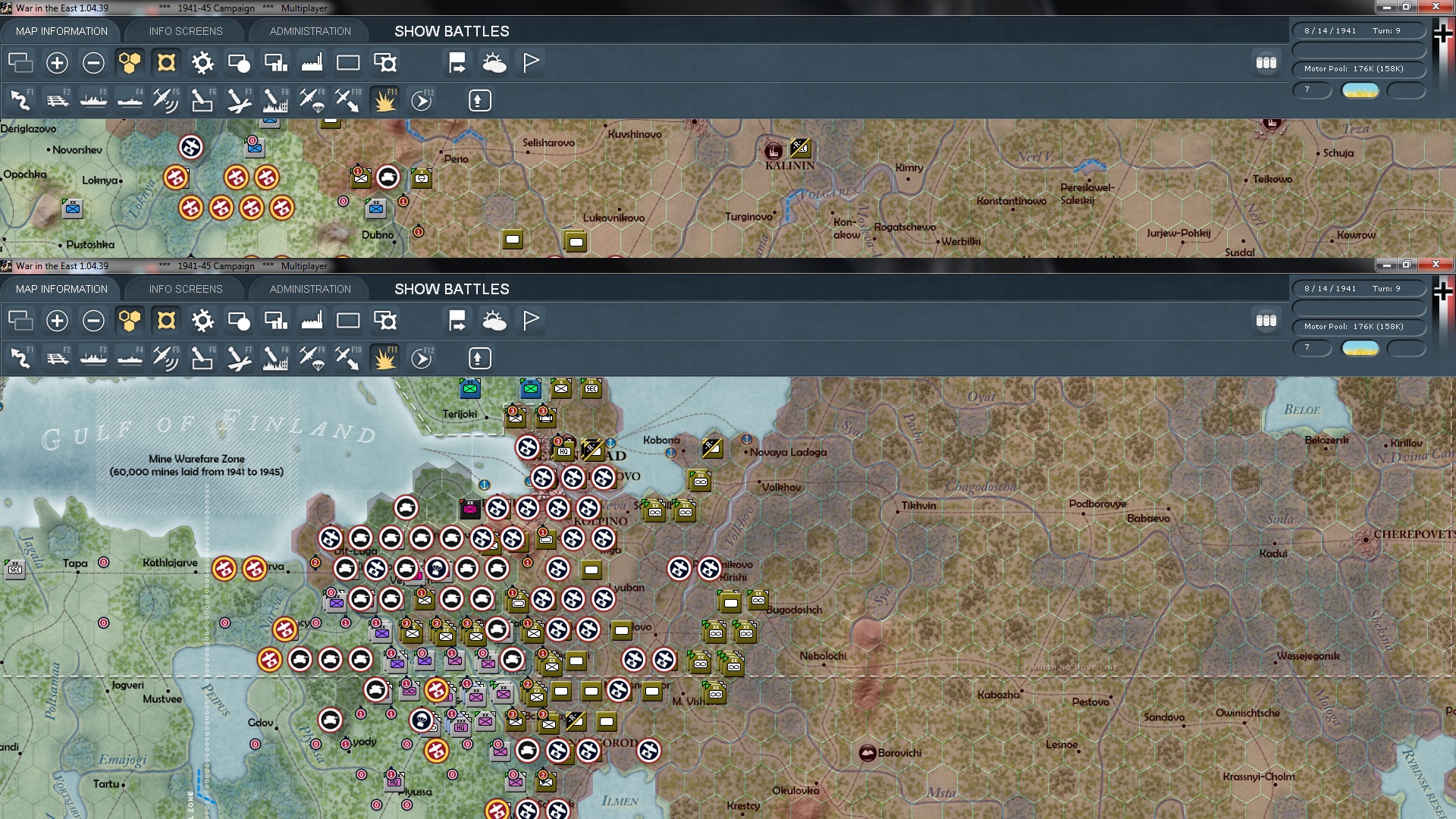Click the F12 clock-arrow icon in the top window
Image resolution: width=1456 pixels, height=819 pixels.
(x=422, y=100)
